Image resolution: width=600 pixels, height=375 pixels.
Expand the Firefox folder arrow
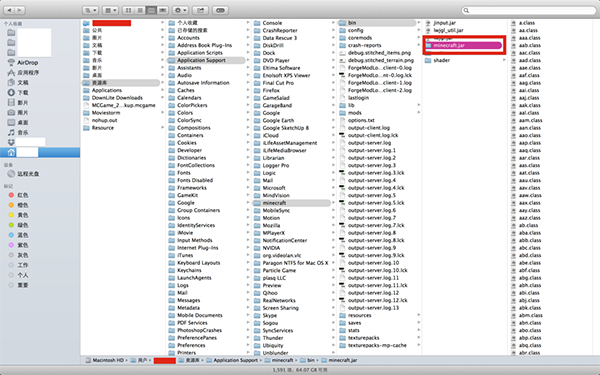[333, 90]
